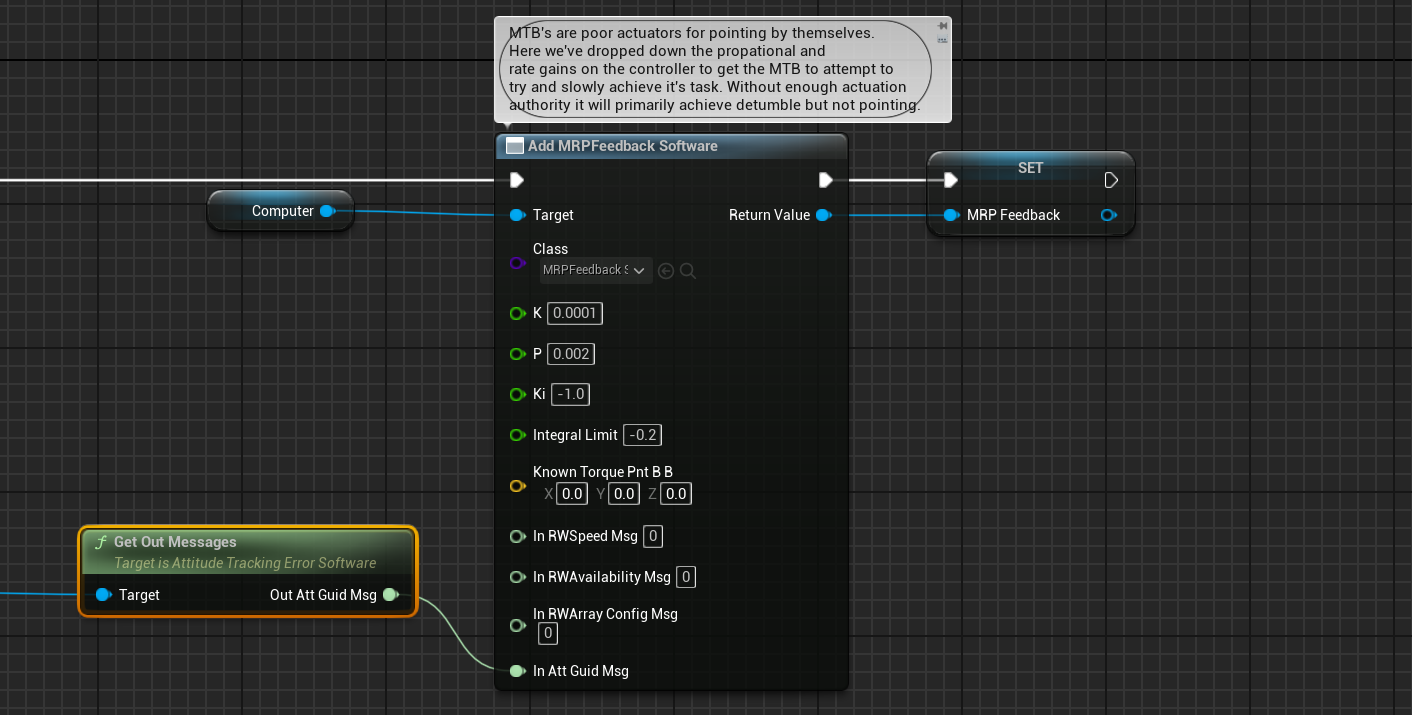
Task: Toggle comment bubble visibility button
Action: [942, 40]
